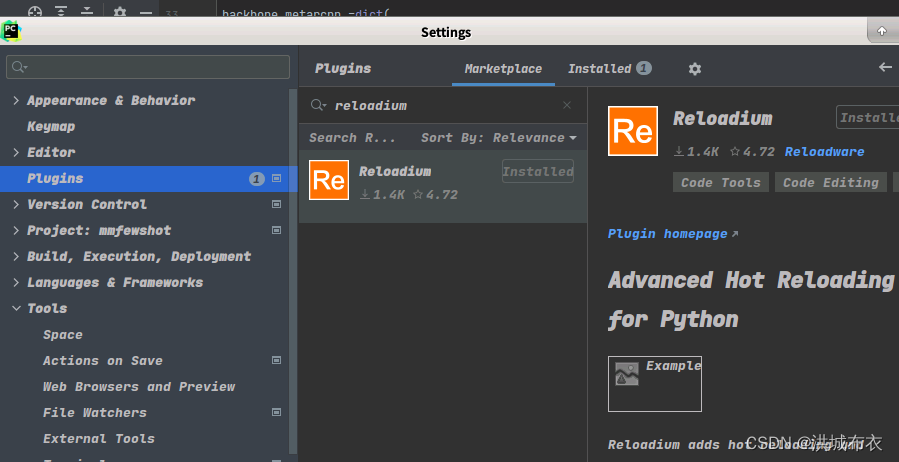
Task: Expand the Version Control node
Action: click(x=16, y=205)
